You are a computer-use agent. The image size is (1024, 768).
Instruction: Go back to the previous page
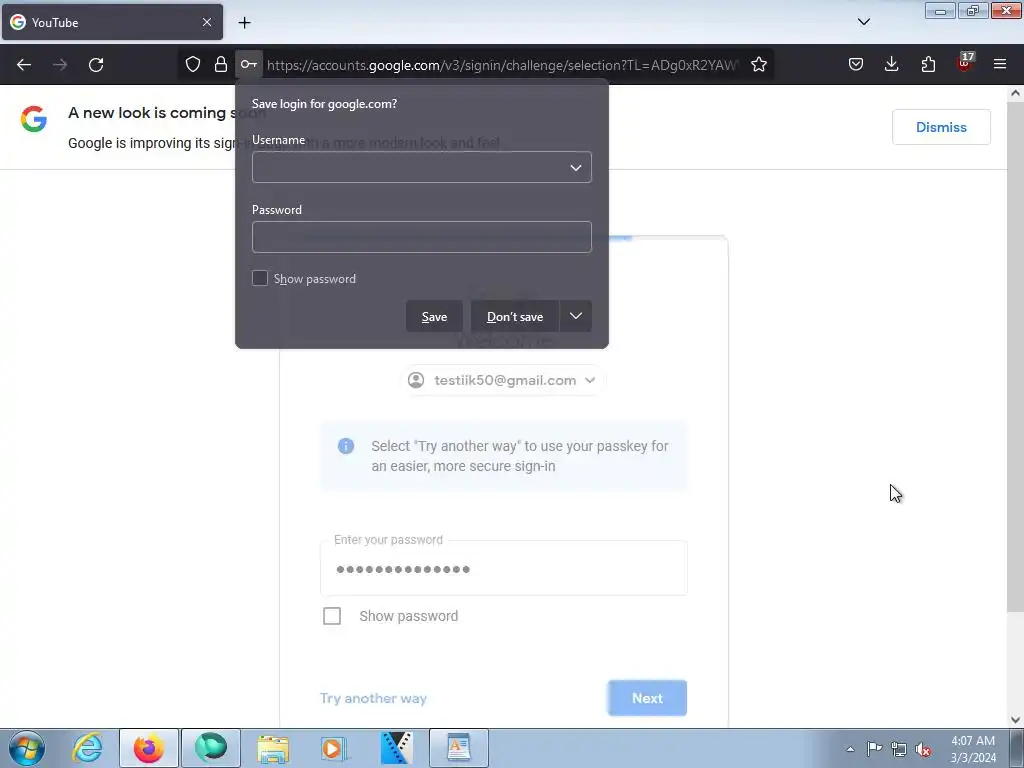(24, 65)
